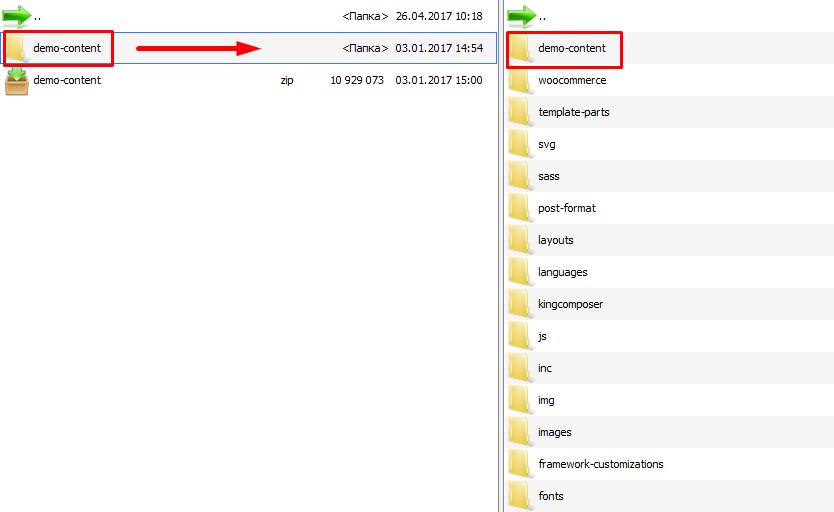Select the layouts folder name

[555, 240]
